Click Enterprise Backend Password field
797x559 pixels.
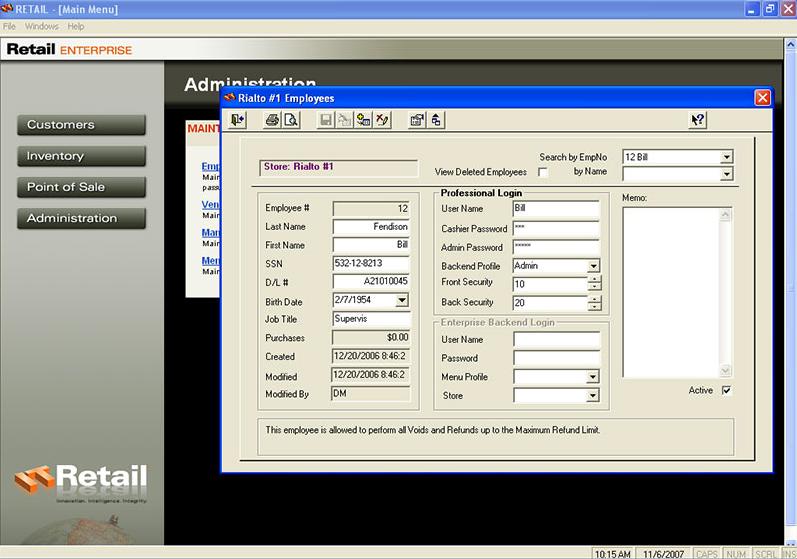point(557,358)
